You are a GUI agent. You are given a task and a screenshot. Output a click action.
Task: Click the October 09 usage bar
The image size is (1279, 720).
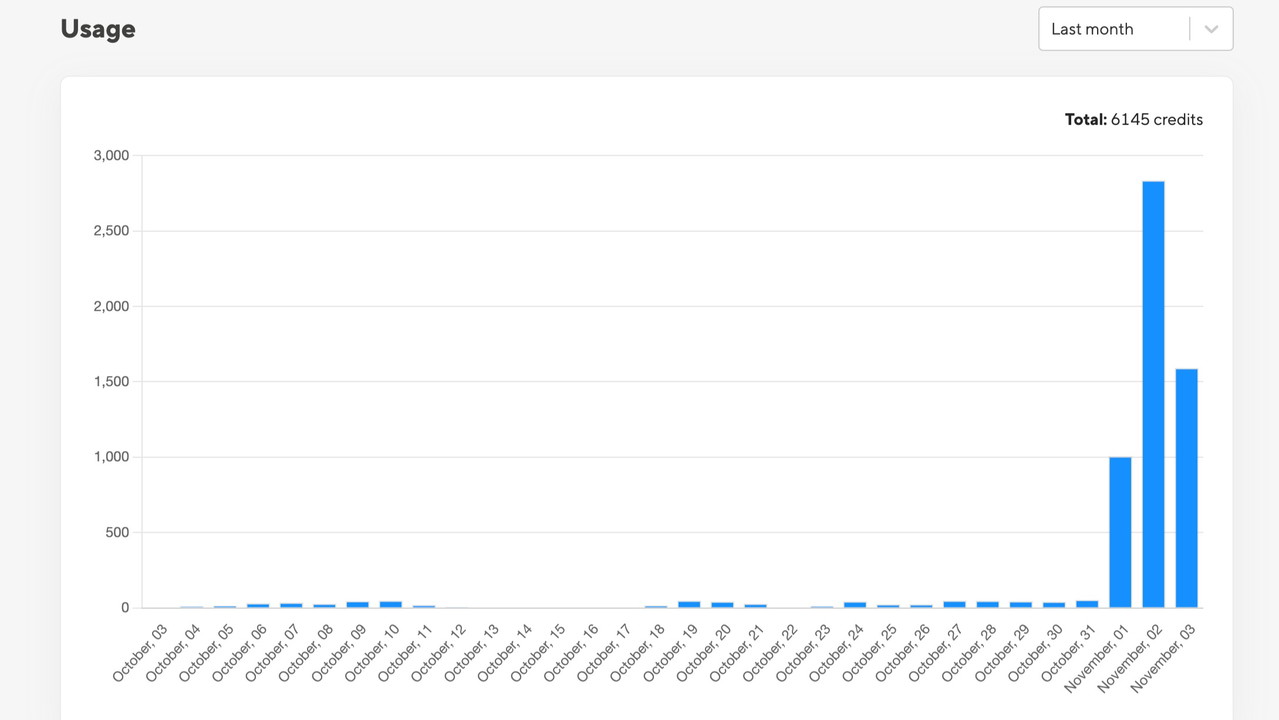pyautogui.click(x=357, y=604)
